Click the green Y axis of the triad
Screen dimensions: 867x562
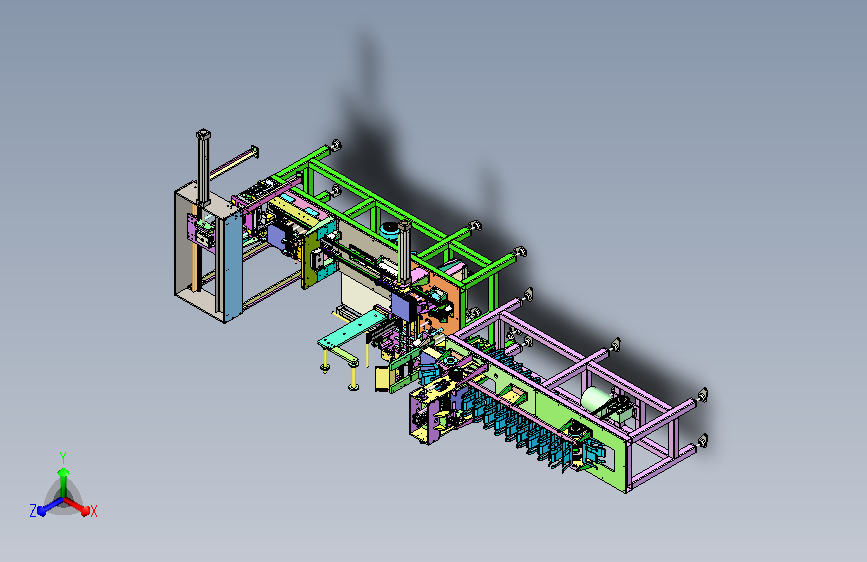[64, 482]
